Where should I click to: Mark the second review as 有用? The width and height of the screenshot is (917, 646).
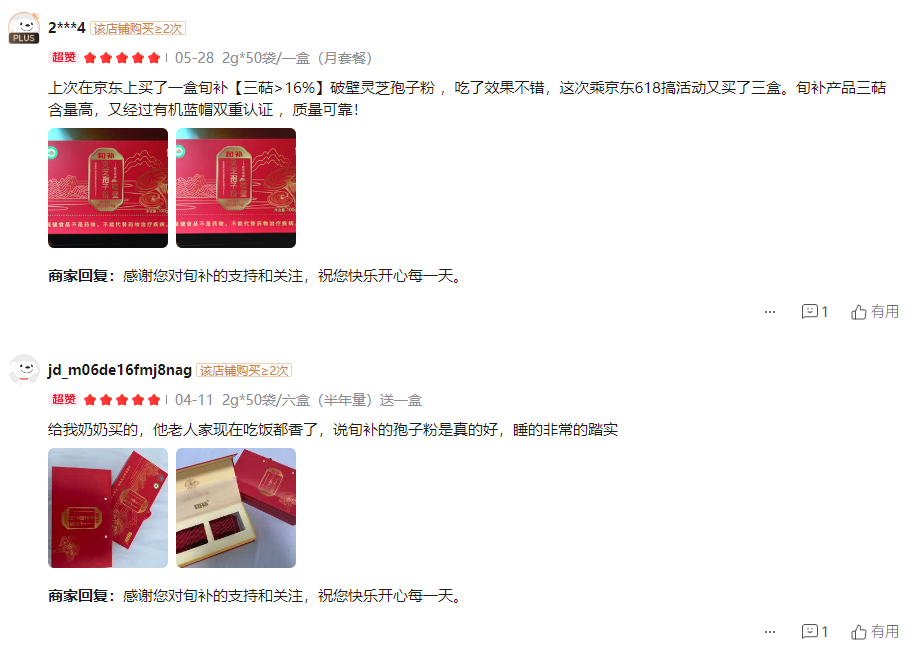point(875,631)
